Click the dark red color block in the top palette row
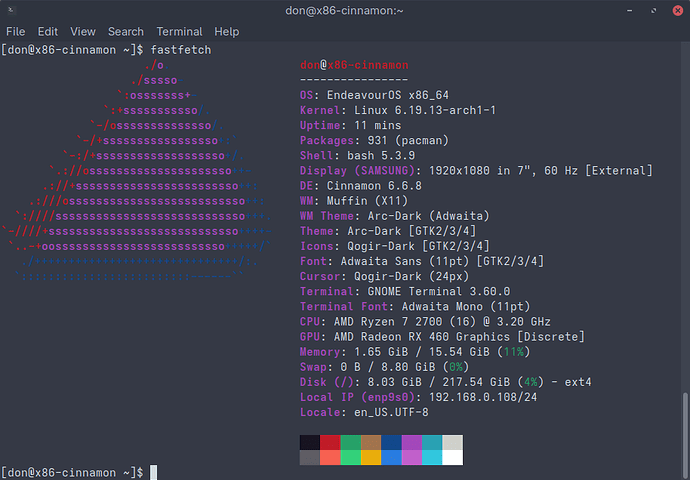This screenshot has height=480, width=690. pos(330,443)
